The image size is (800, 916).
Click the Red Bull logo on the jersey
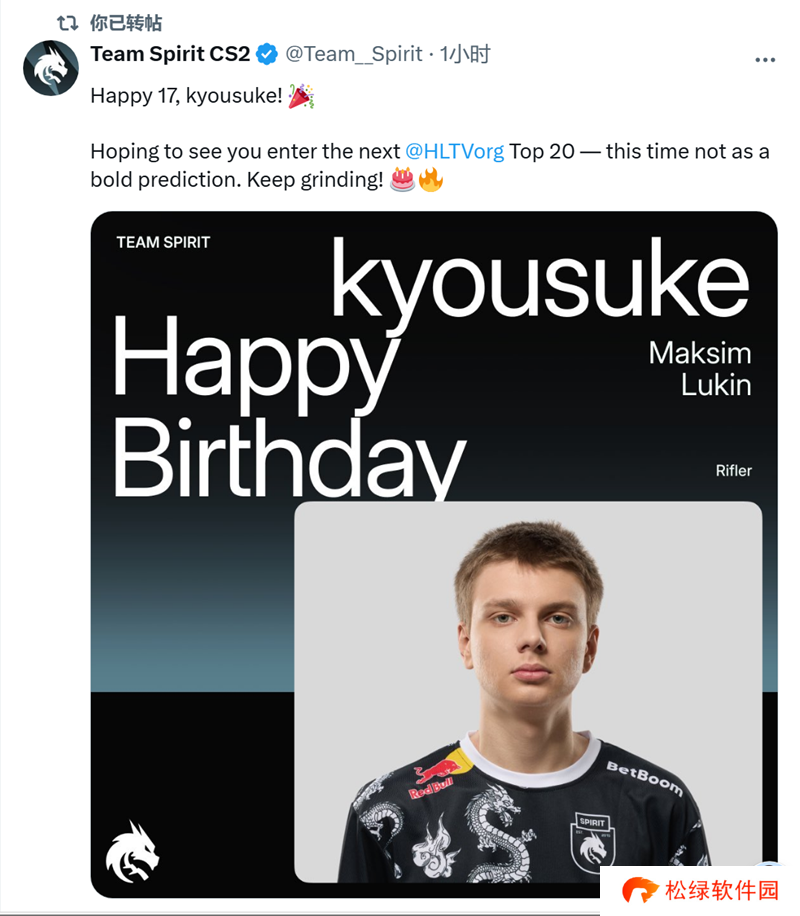tap(434, 777)
